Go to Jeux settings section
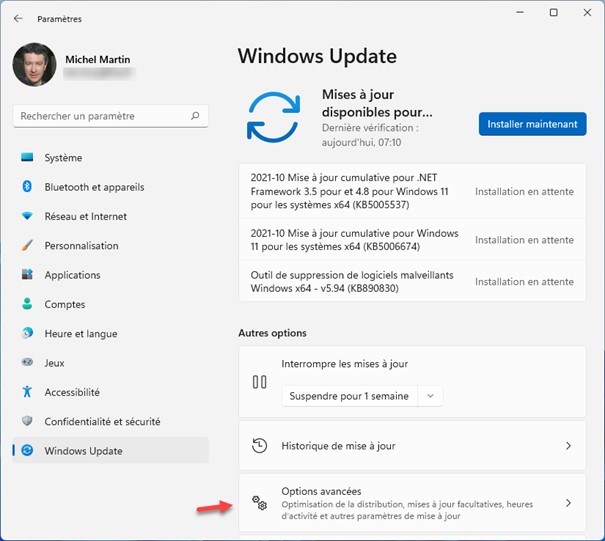 (54, 363)
